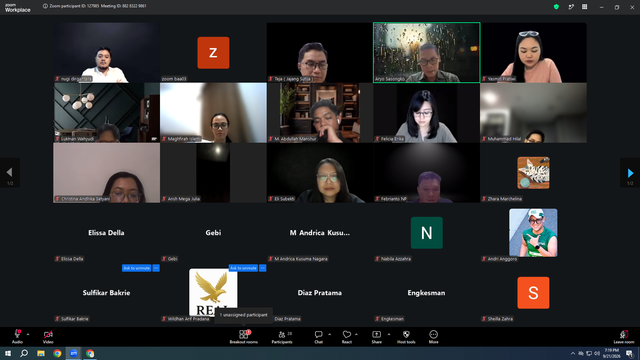Click the taskbar clock showing 7:19 PM
Viewport: 640px width, 360px height.
pyautogui.click(x=611, y=353)
